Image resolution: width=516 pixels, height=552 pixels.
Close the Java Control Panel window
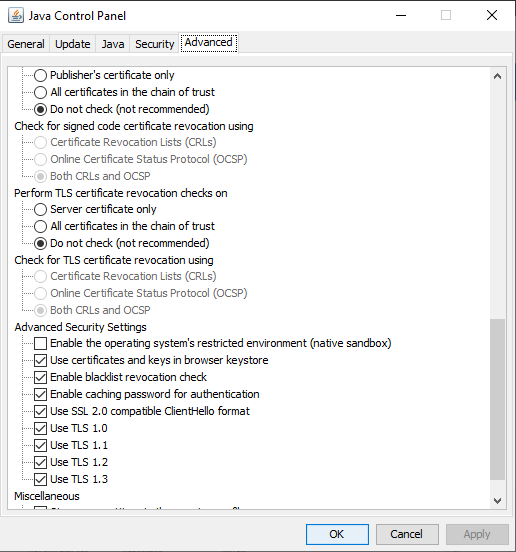pos(492,15)
